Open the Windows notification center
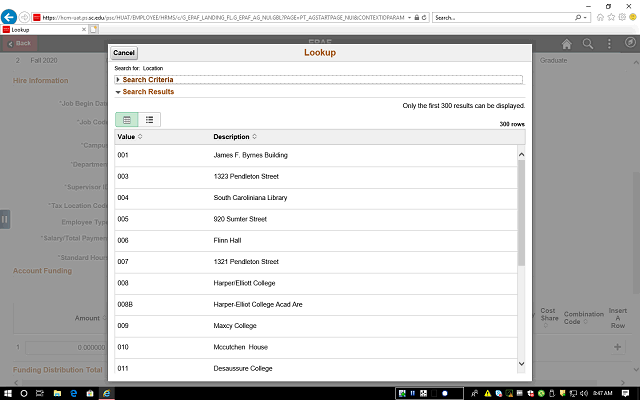The width and height of the screenshot is (640, 400). (625, 393)
